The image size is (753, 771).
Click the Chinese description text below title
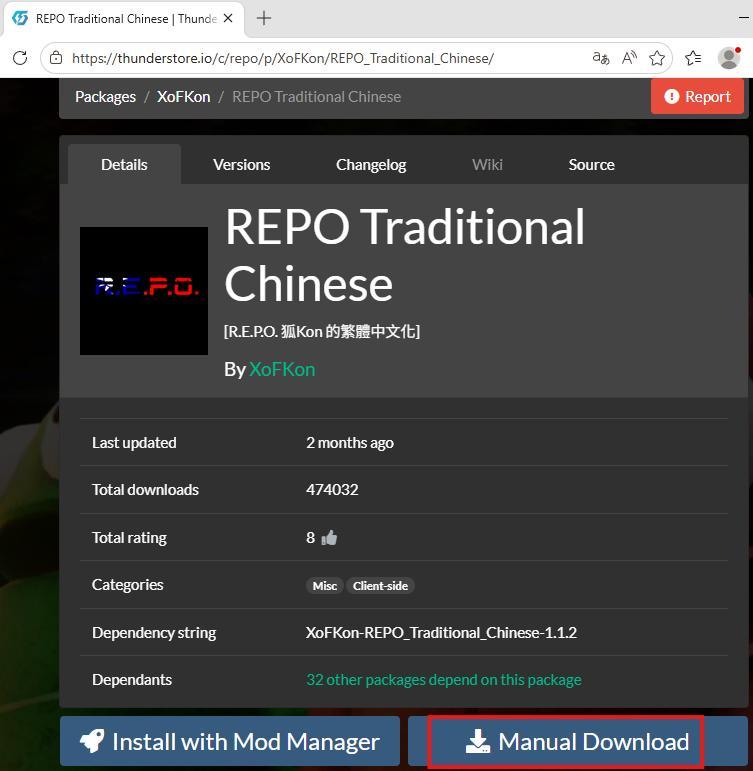point(322,331)
